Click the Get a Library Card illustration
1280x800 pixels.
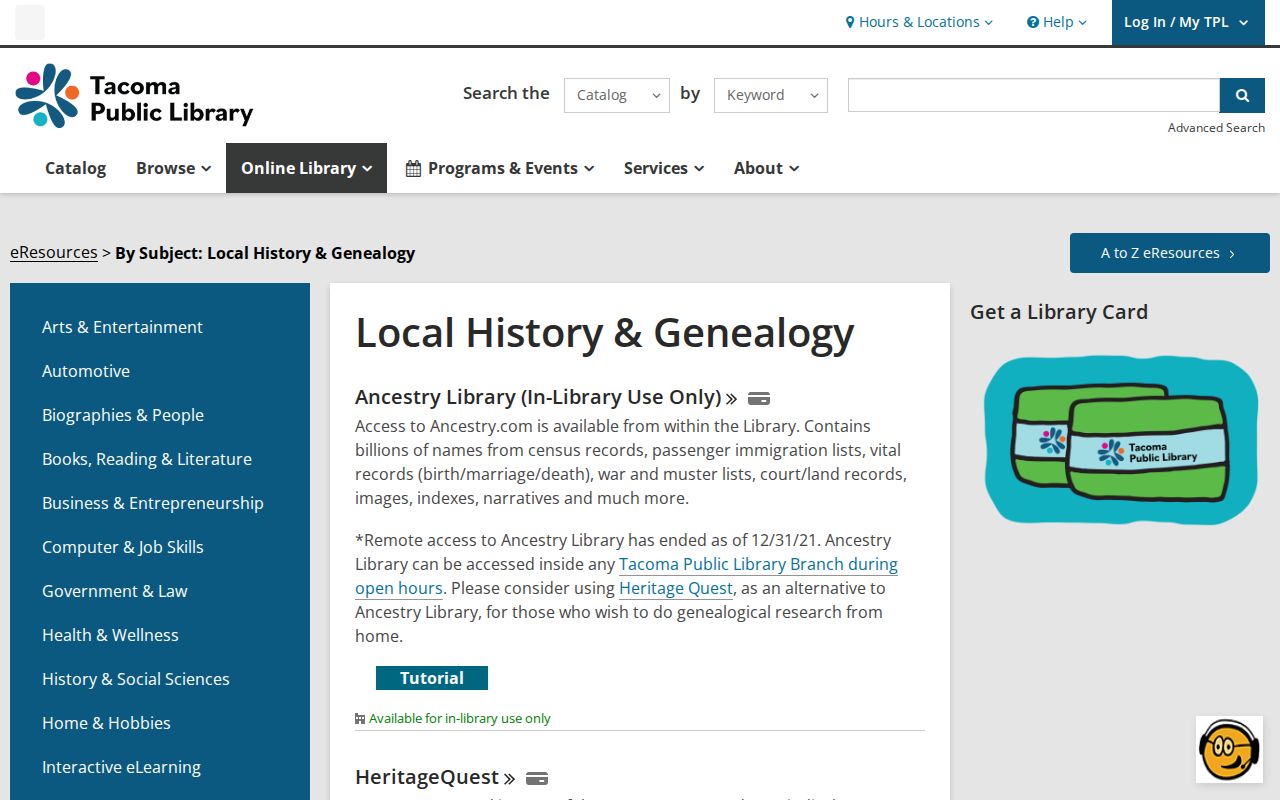tap(1121, 440)
